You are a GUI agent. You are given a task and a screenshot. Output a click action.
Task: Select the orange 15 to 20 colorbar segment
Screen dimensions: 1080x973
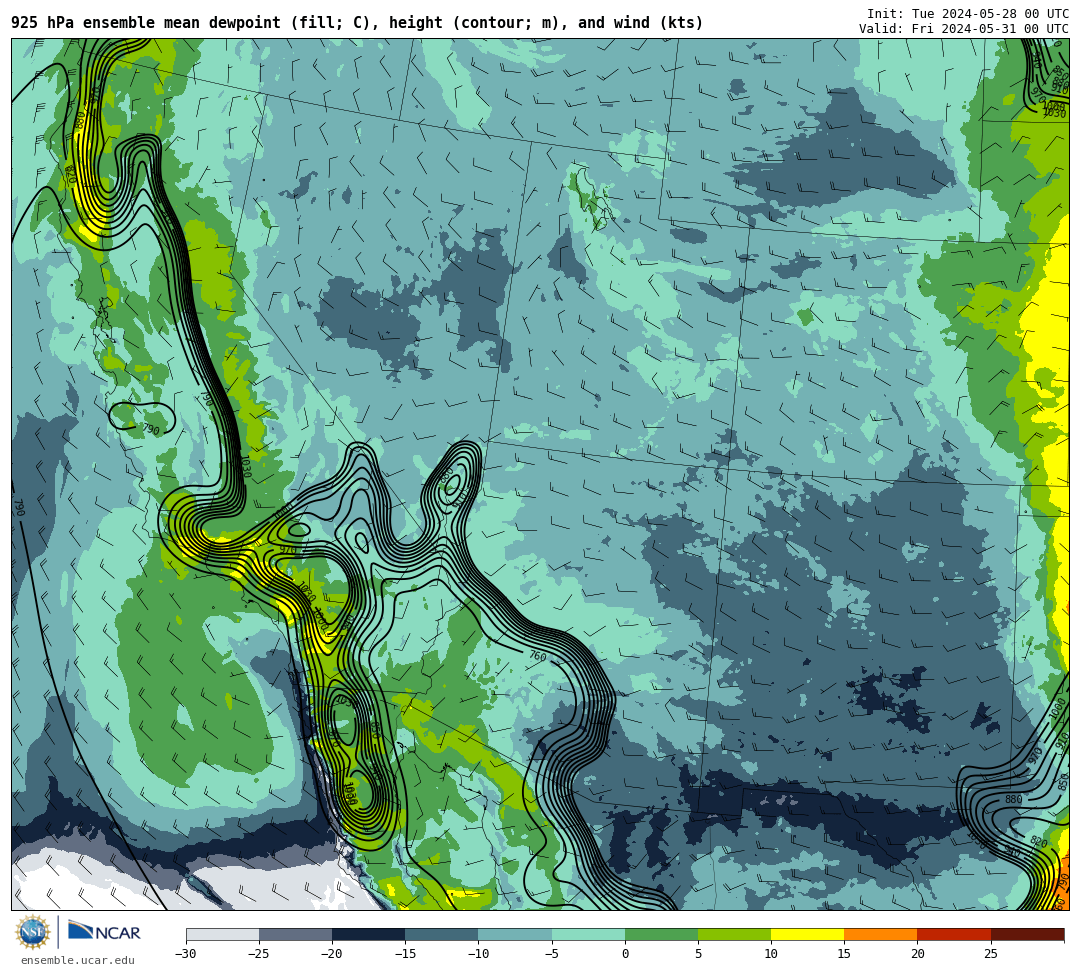[881, 934]
